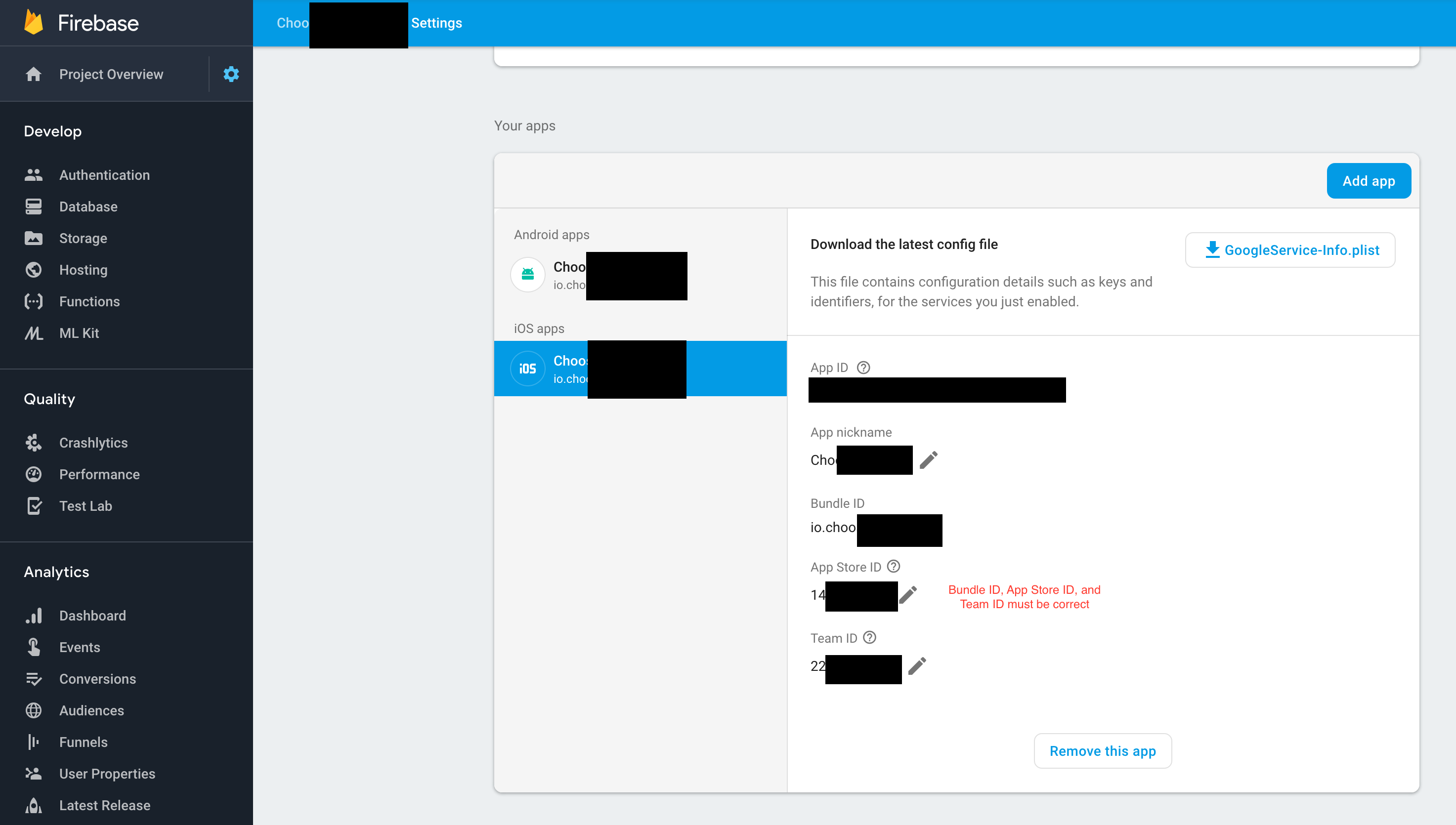The image size is (1456, 825).
Task: Click the Crashlytics icon
Action: [x=34, y=443]
